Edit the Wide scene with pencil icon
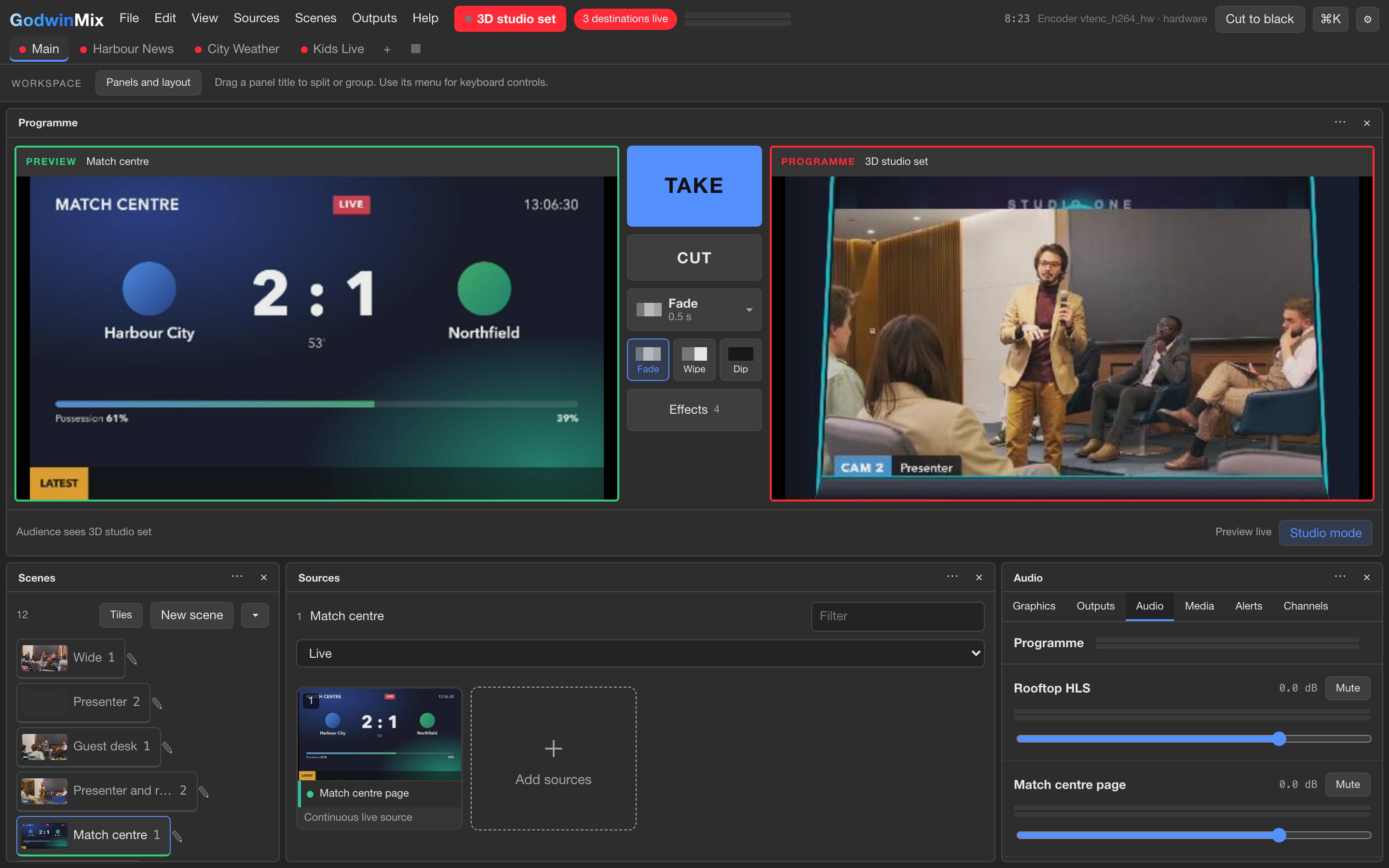 pyautogui.click(x=132, y=658)
